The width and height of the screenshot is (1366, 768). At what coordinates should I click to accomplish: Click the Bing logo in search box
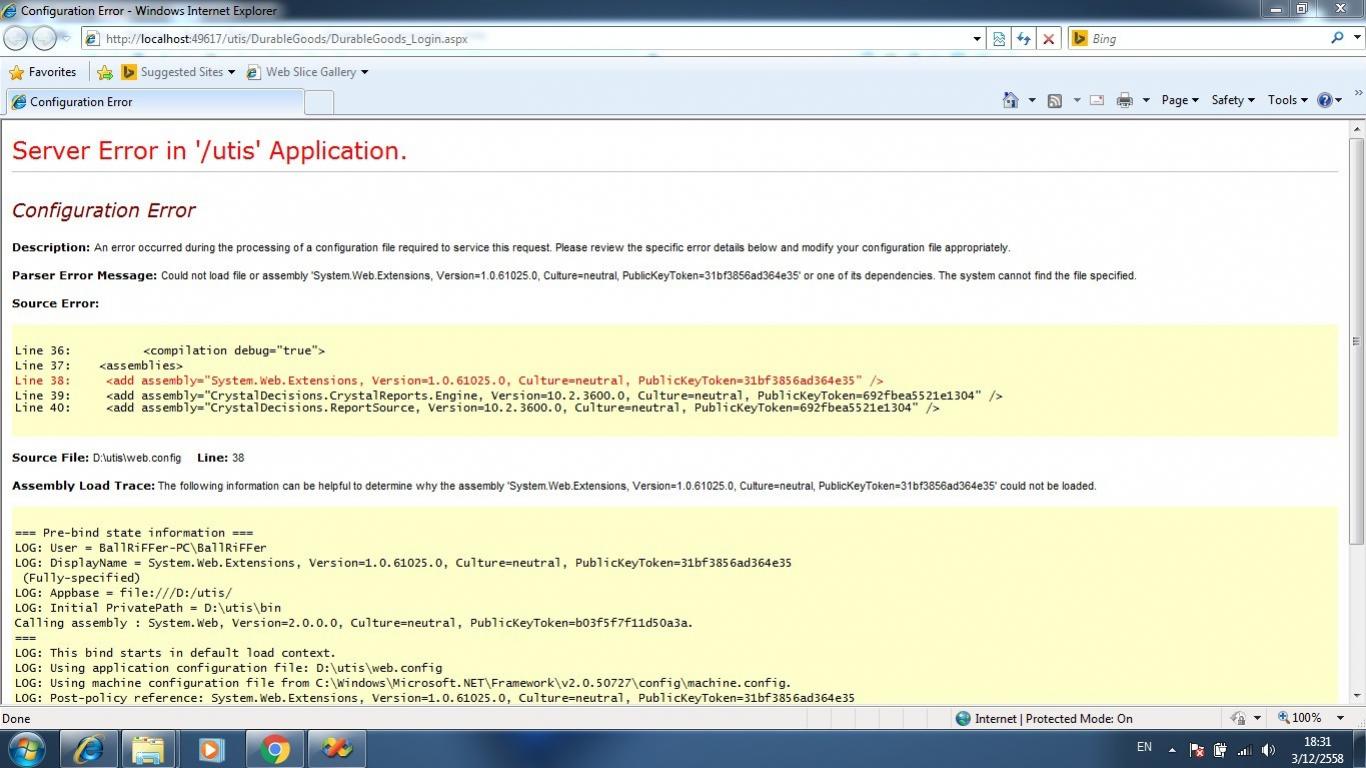point(1079,38)
